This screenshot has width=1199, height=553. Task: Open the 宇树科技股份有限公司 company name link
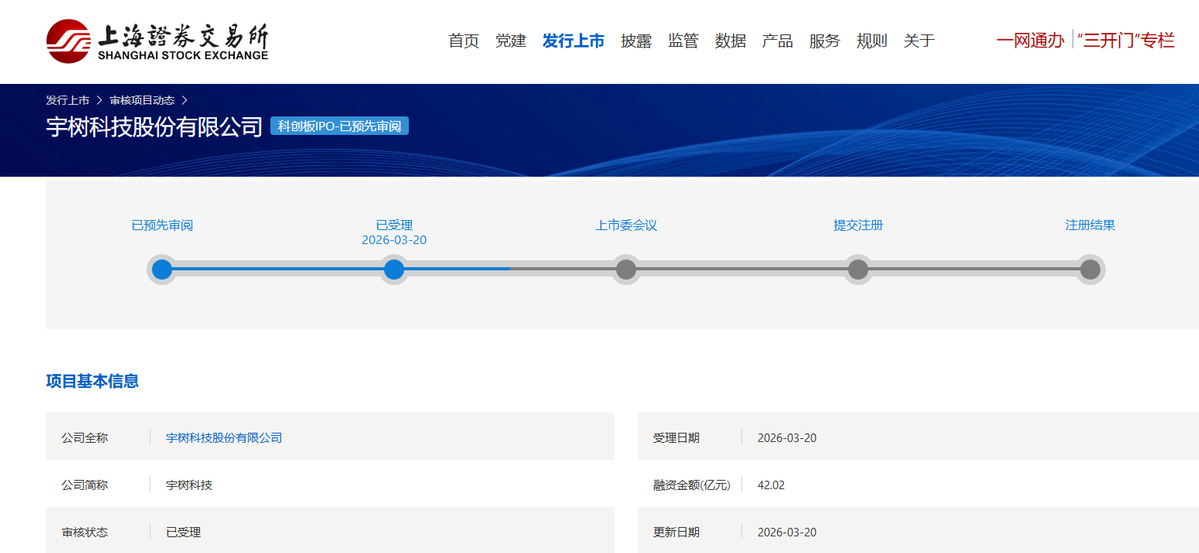(x=224, y=438)
